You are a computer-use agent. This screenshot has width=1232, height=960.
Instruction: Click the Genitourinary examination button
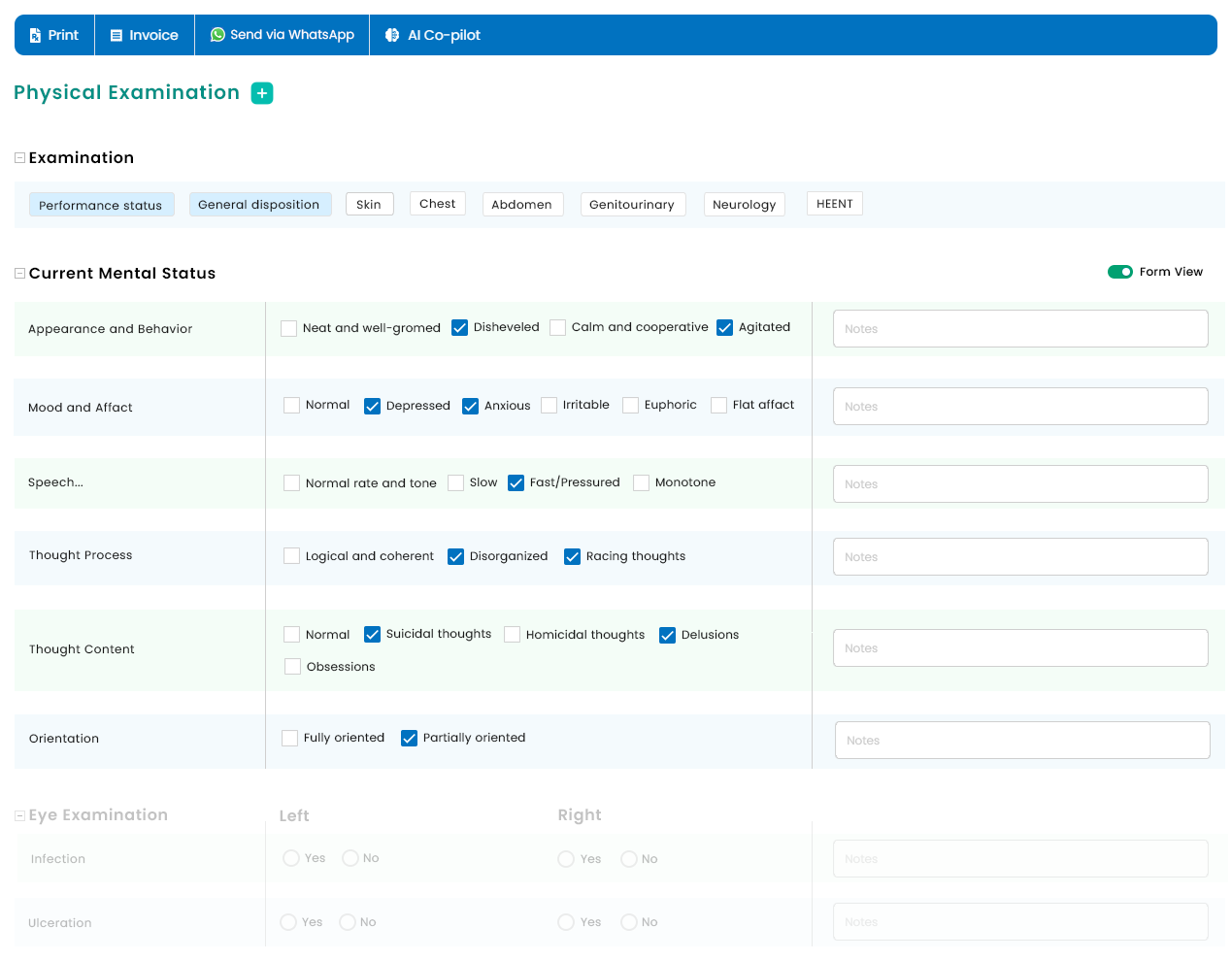[632, 205]
